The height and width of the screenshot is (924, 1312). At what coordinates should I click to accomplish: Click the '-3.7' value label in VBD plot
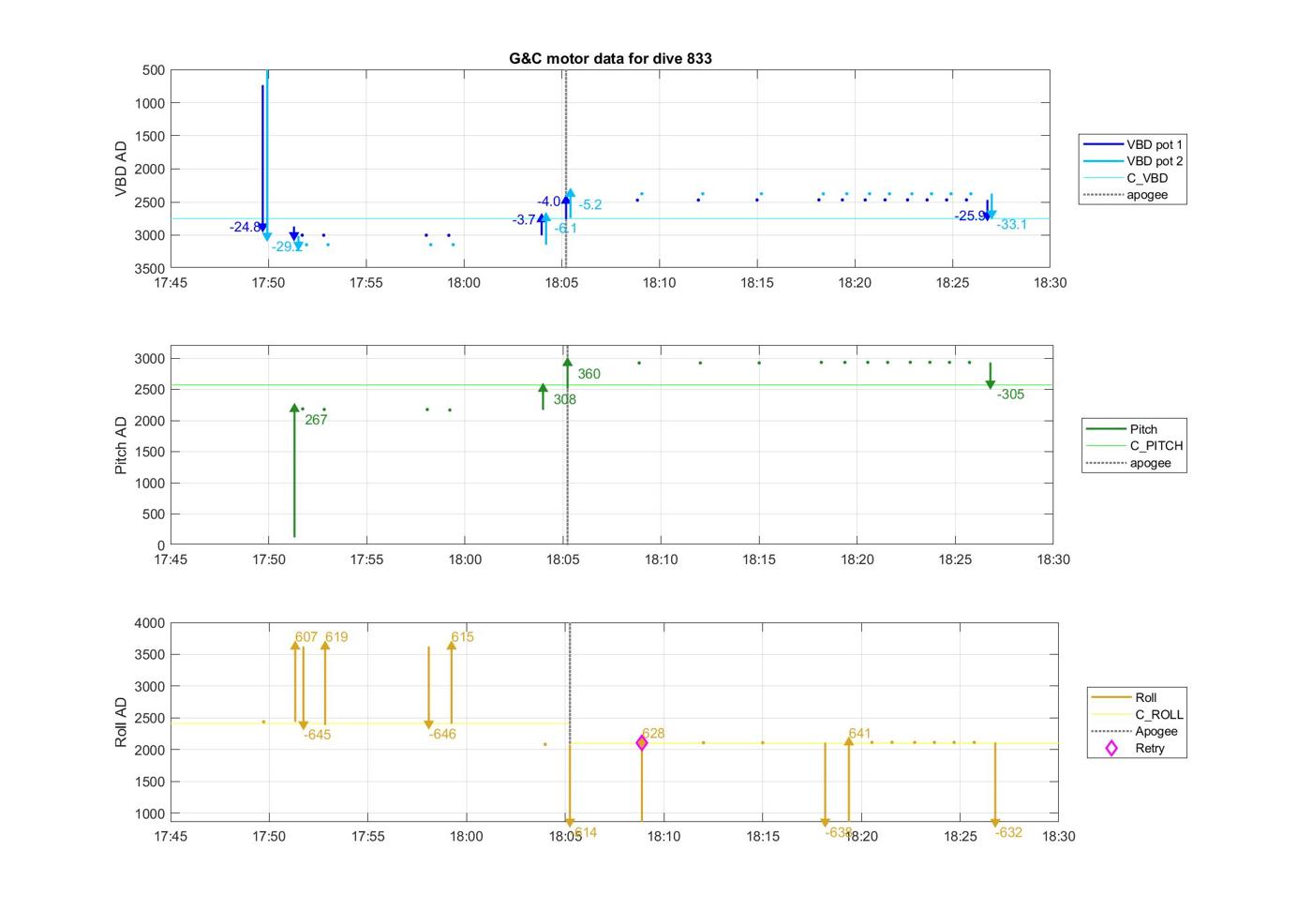[523, 219]
